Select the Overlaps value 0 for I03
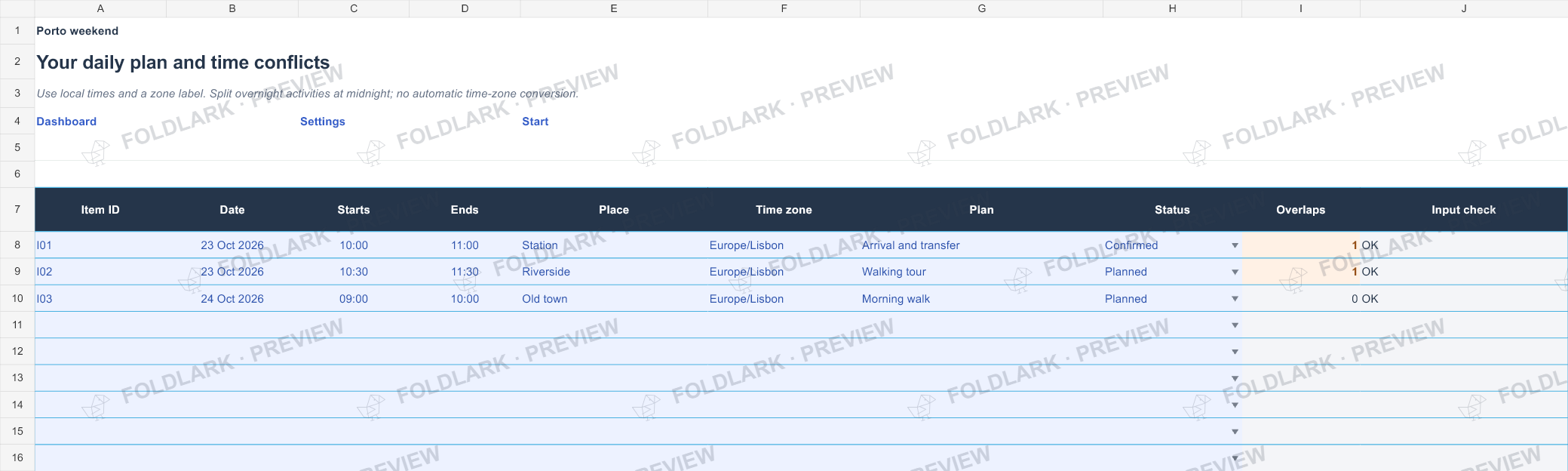The height and width of the screenshot is (471, 1568). click(x=1300, y=299)
